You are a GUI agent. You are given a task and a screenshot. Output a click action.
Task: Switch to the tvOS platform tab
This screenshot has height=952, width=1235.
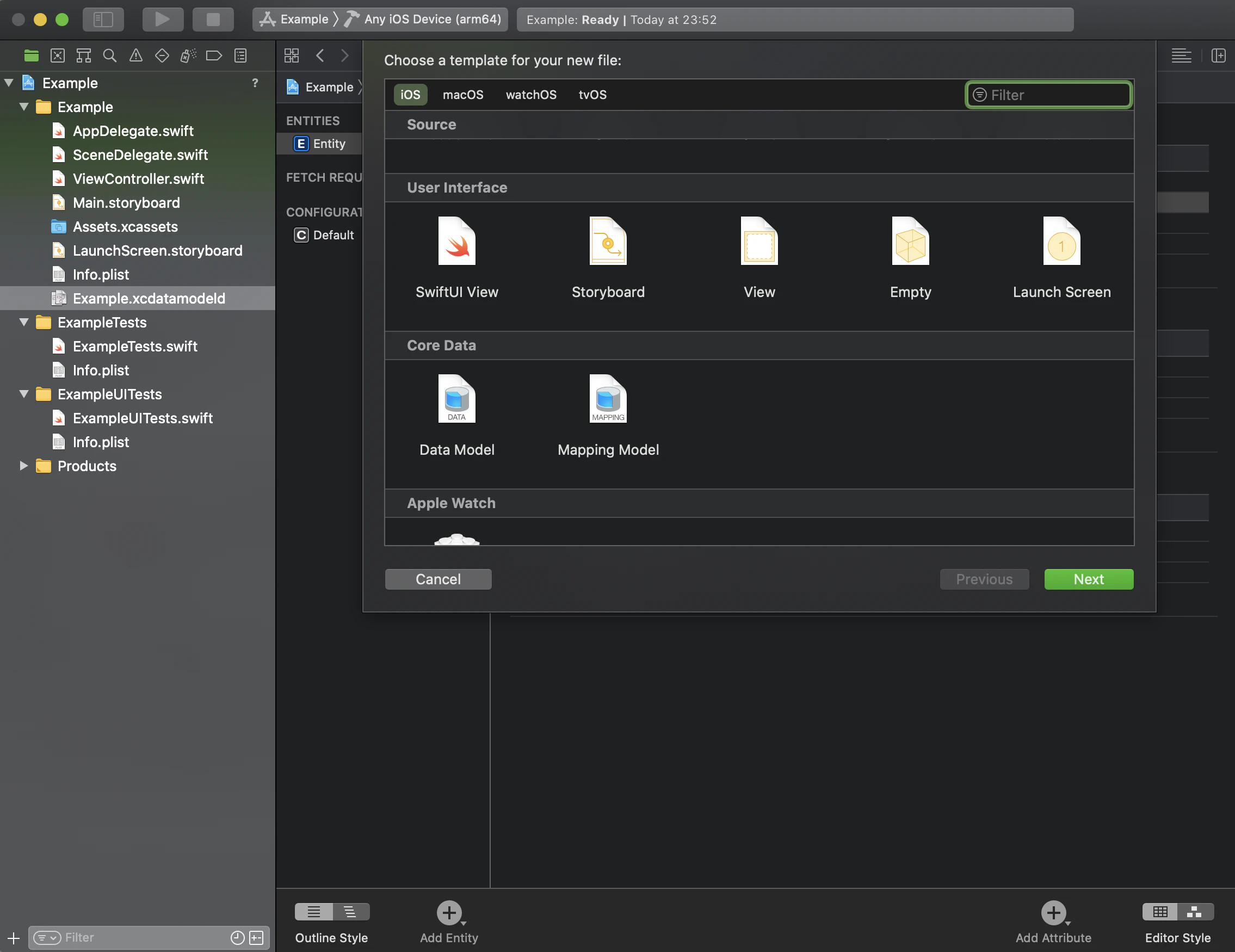point(592,95)
